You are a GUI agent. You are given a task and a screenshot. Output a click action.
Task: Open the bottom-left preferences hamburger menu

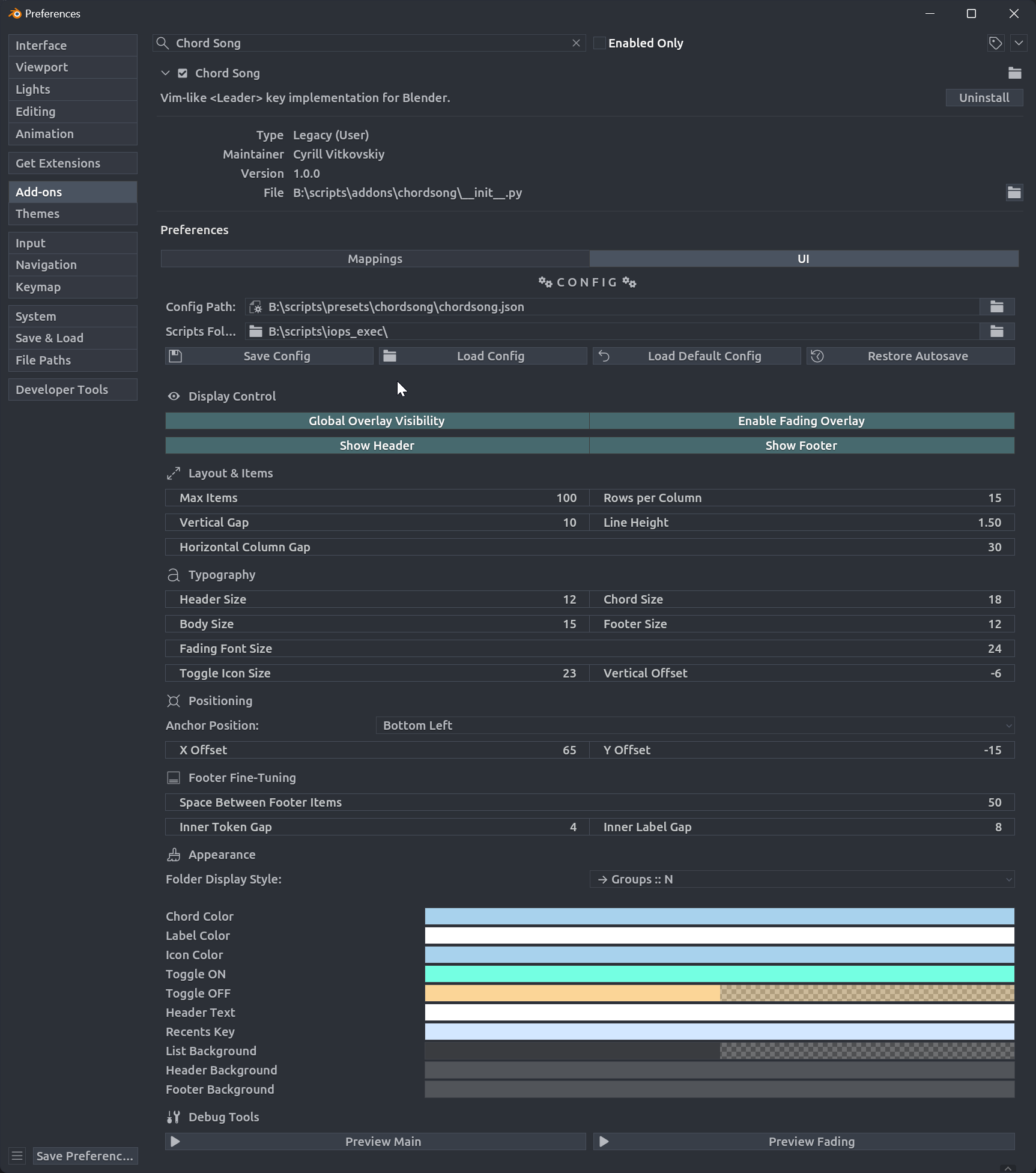coord(16,1155)
